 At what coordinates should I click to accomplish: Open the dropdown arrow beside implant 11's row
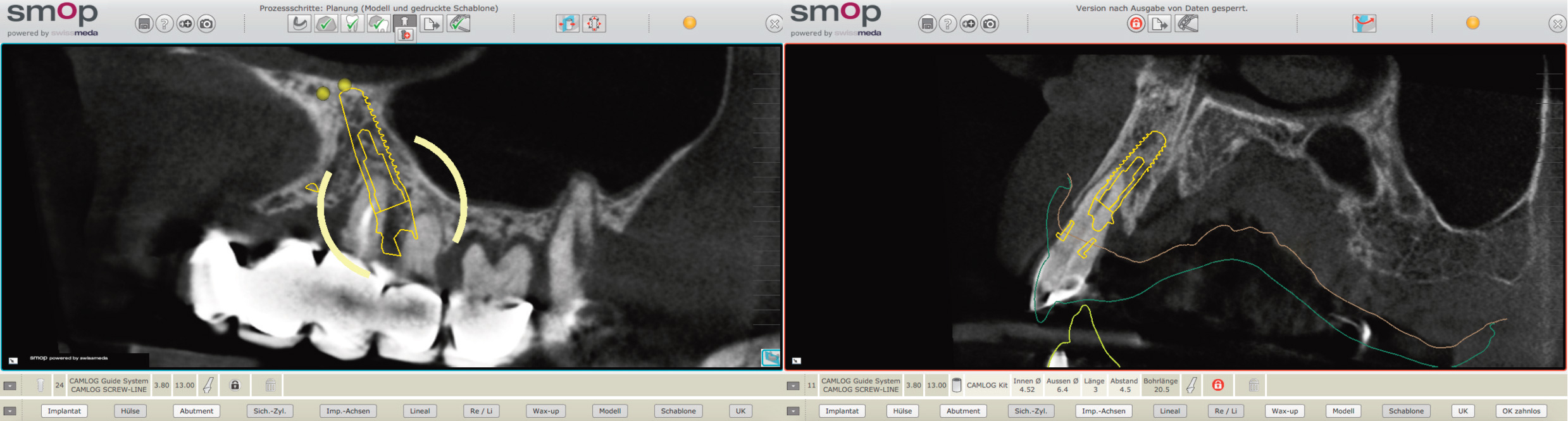[x=793, y=386]
